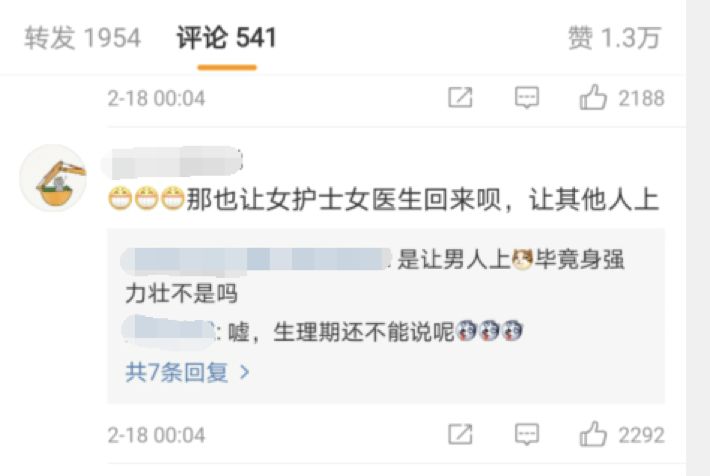Open the blurred commenter username
This screenshot has width=710, height=476.
coord(172,162)
